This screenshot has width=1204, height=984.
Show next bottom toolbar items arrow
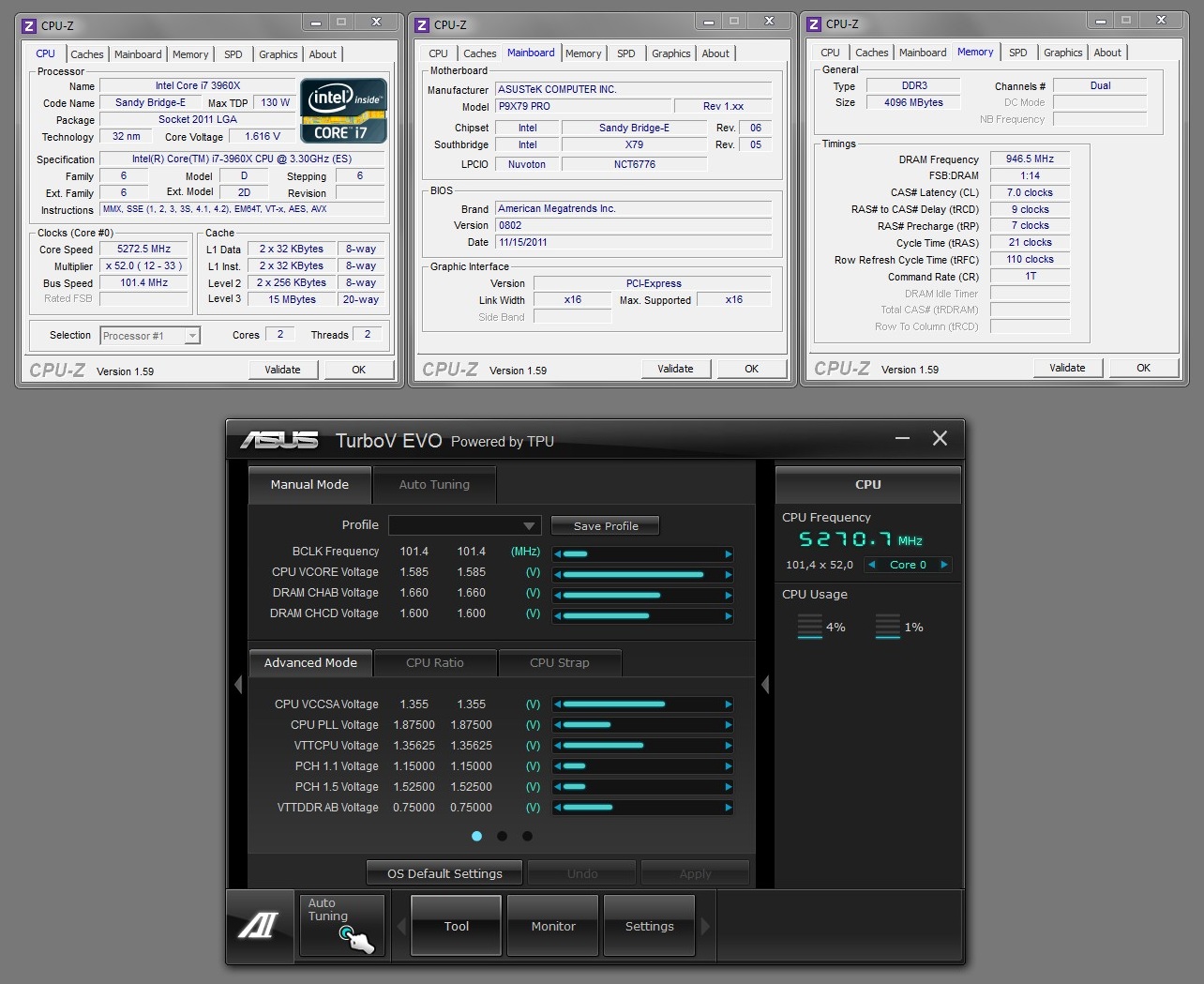(x=705, y=926)
